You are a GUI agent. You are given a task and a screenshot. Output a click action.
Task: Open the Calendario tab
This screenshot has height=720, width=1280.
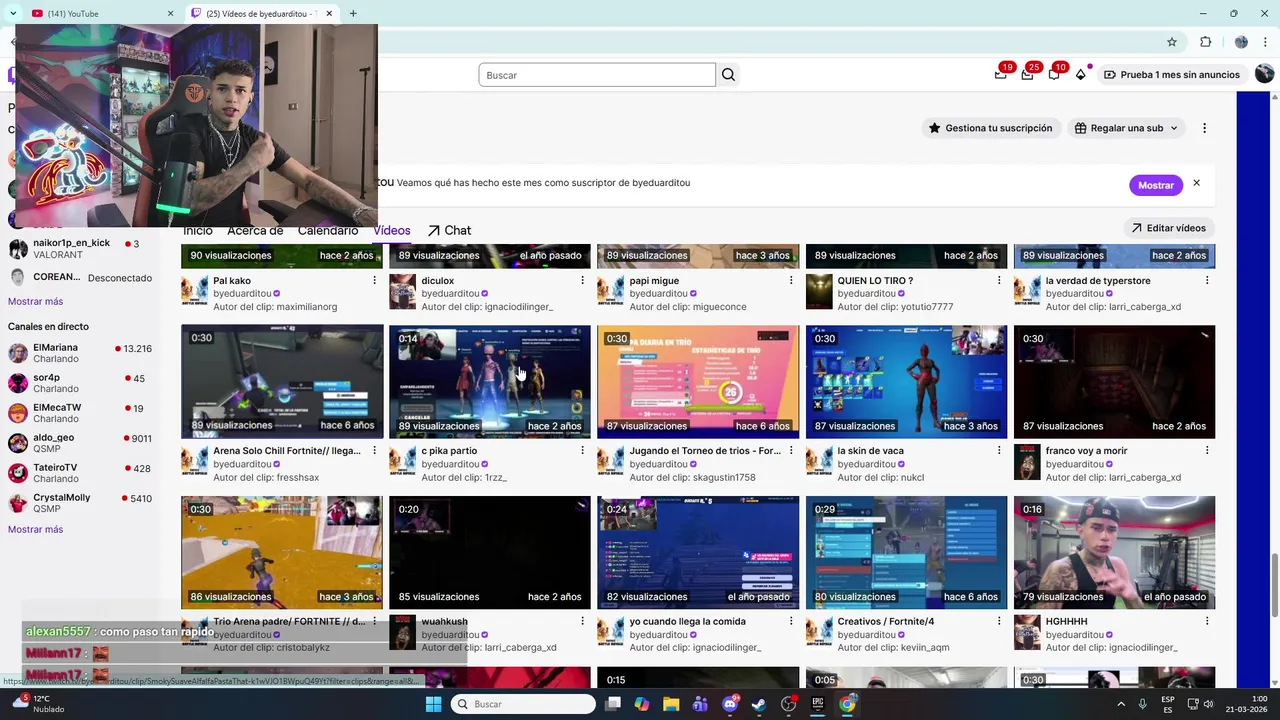pos(328,230)
